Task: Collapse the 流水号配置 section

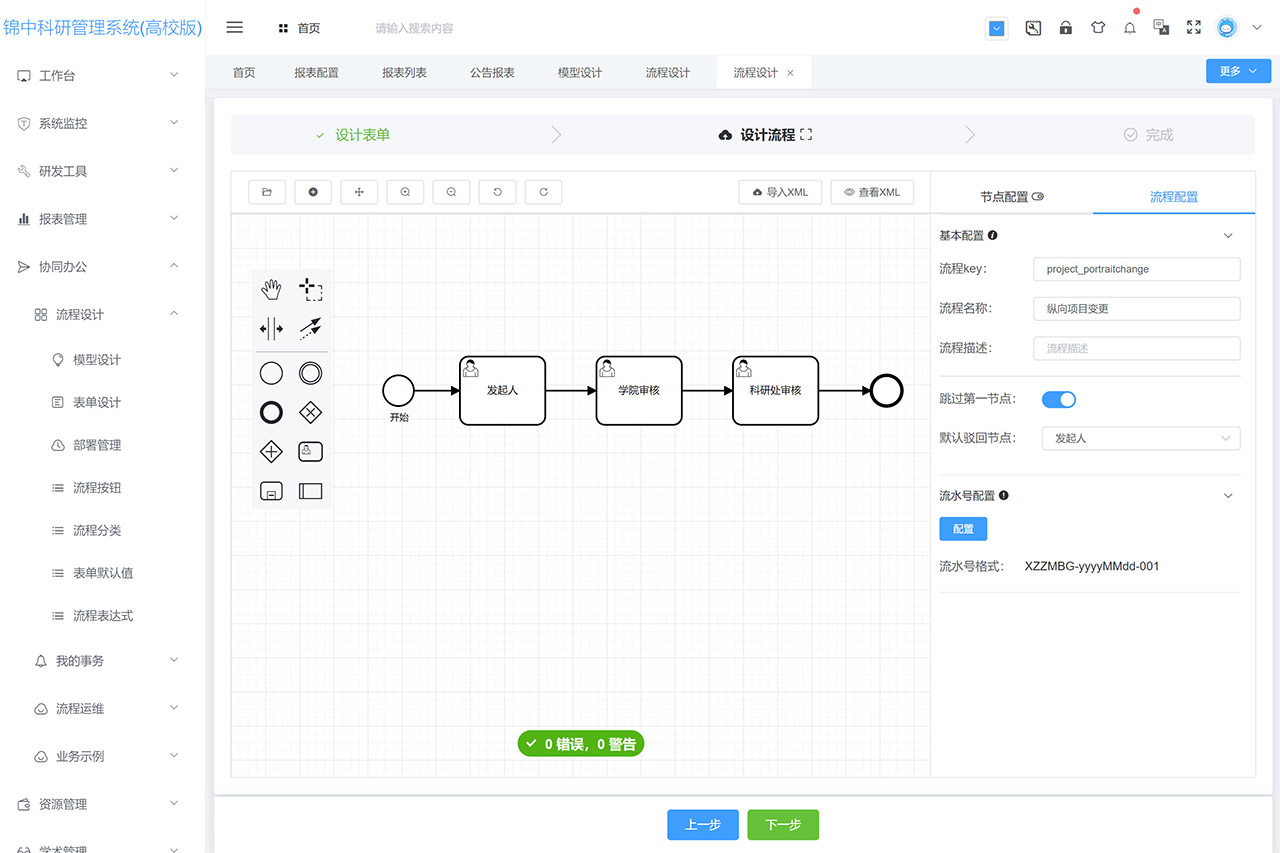Action: tap(1228, 495)
